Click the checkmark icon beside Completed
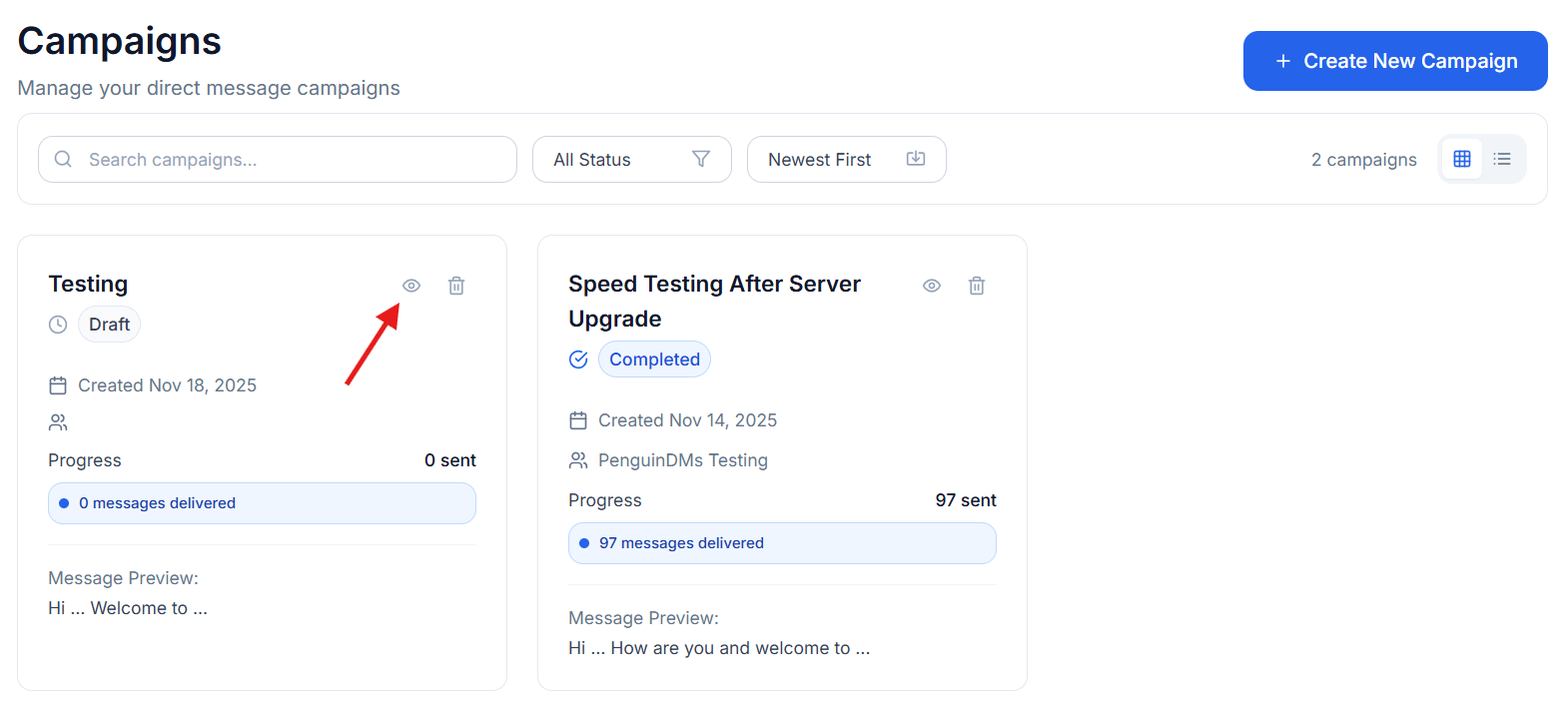This screenshot has width=1568, height=715. tap(578, 359)
